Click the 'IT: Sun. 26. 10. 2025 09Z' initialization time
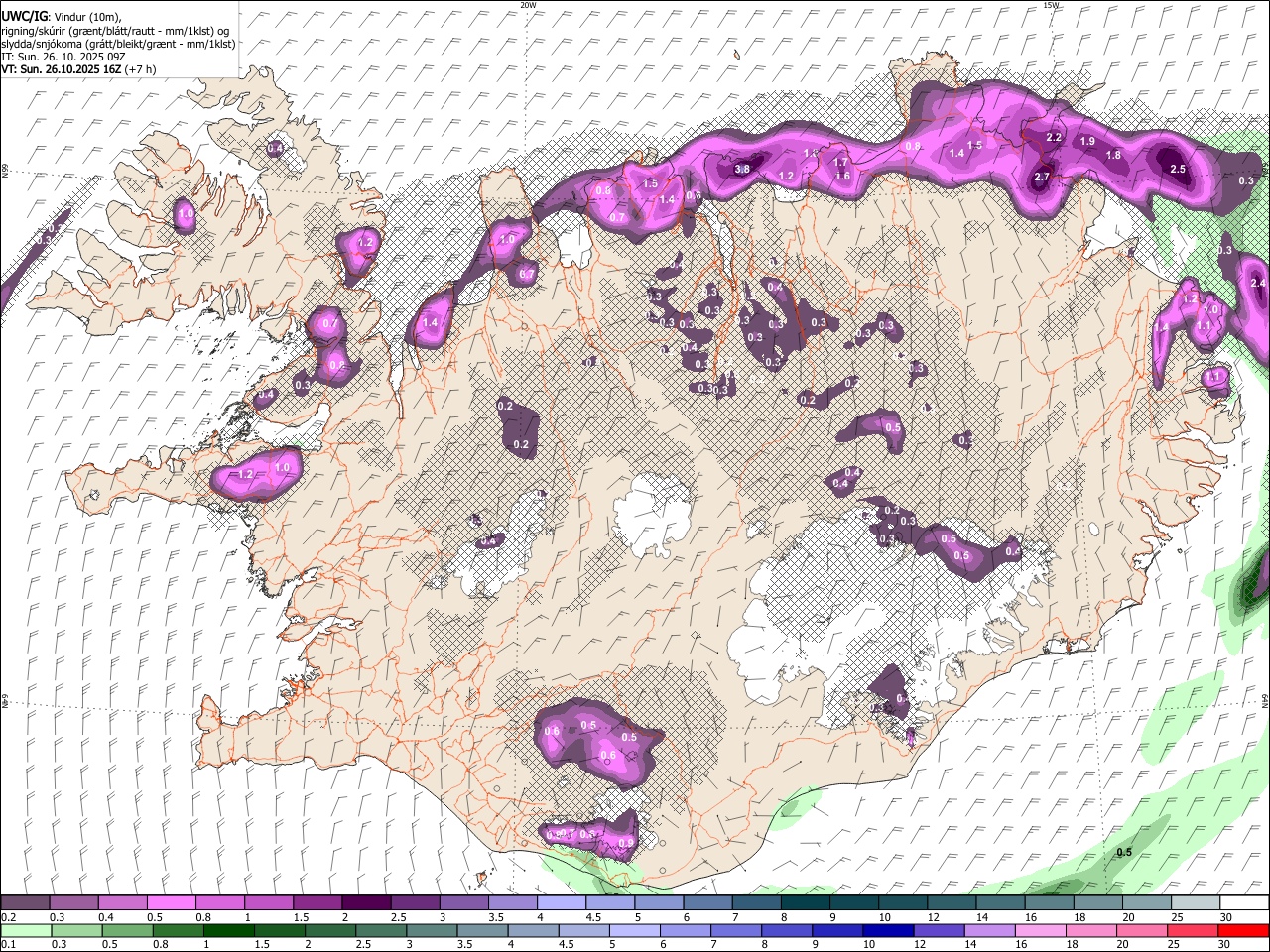The width and height of the screenshot is (1270, 952). pyautogui.click(x=63, y=57)
